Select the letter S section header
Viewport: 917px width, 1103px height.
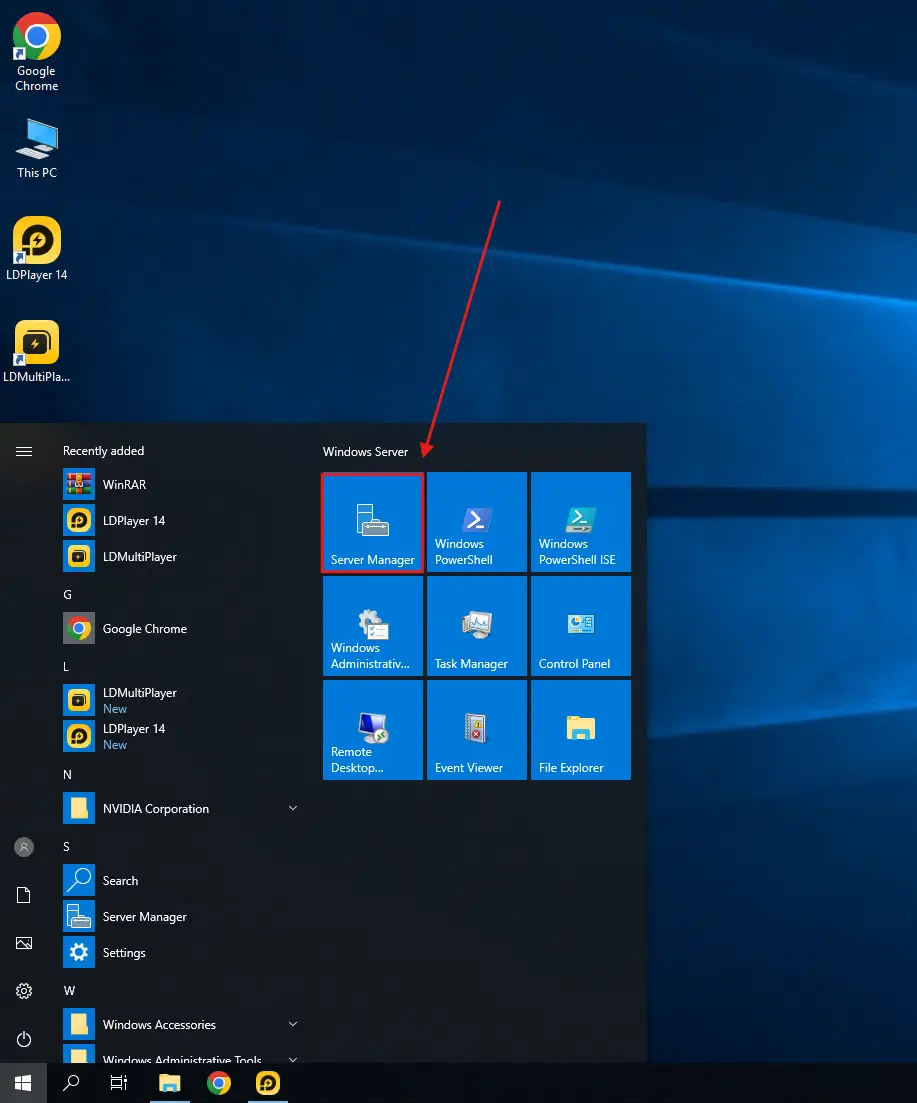point(66,847)
